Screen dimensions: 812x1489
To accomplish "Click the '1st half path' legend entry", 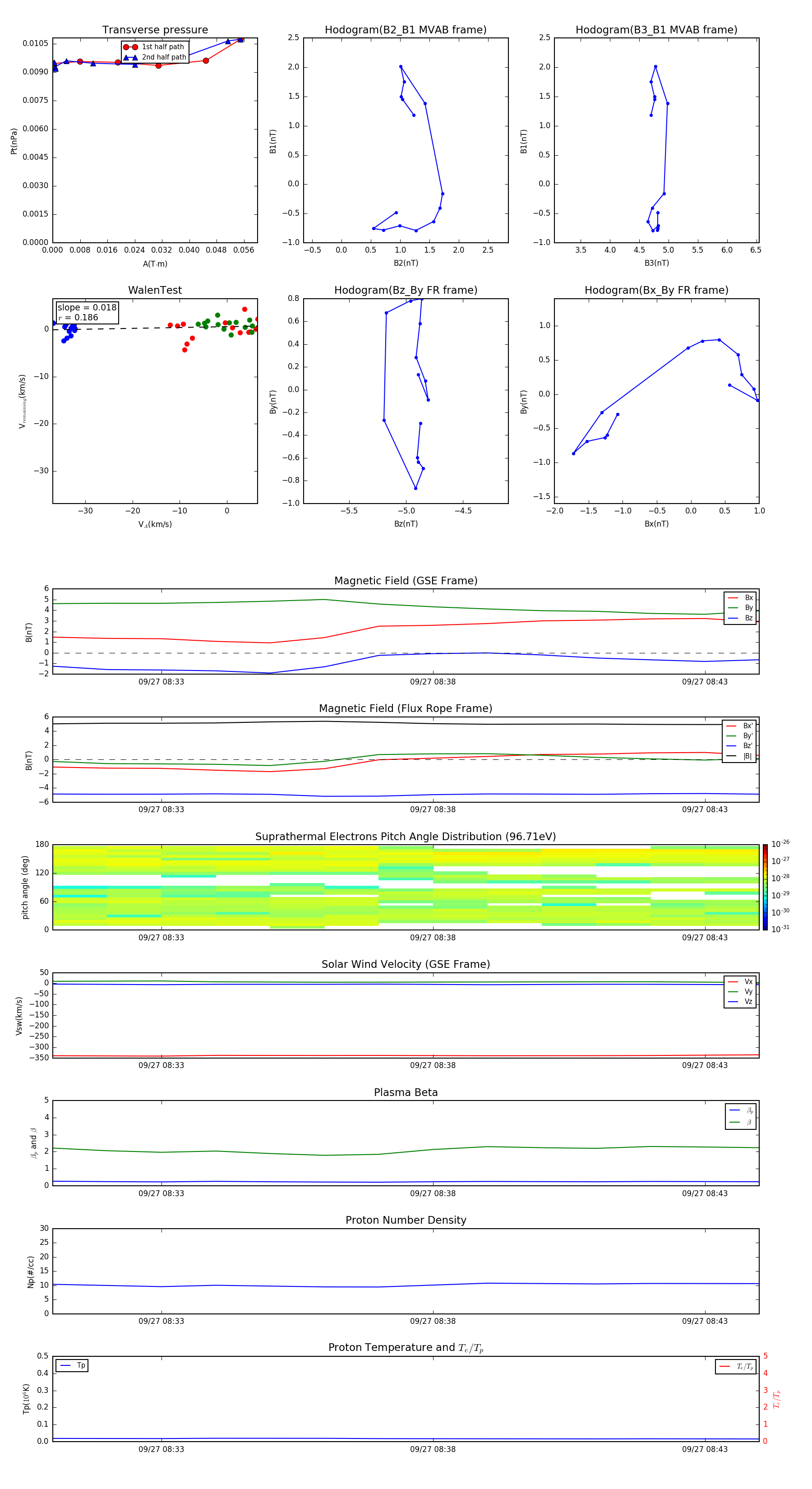I will [x=154, y=47].
